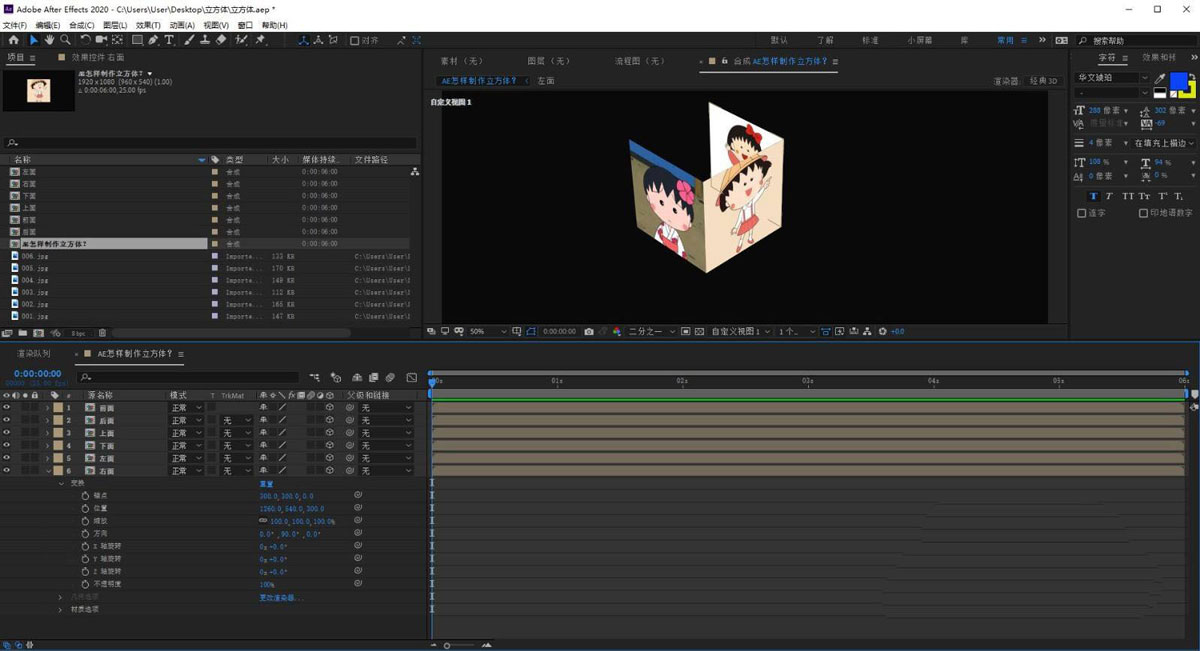Open the 合成(C) menu

82,25
